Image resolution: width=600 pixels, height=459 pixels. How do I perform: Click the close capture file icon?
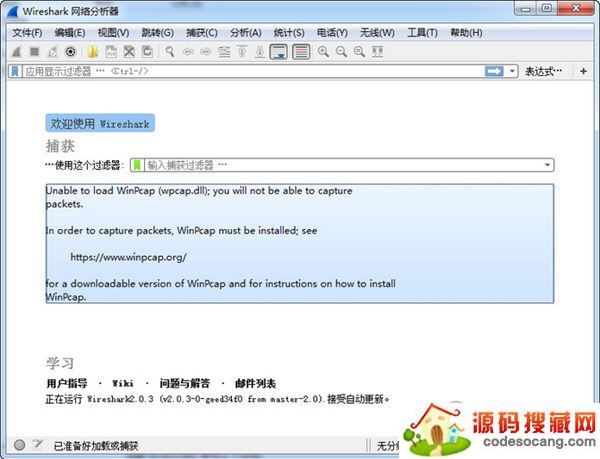(129, 52)
